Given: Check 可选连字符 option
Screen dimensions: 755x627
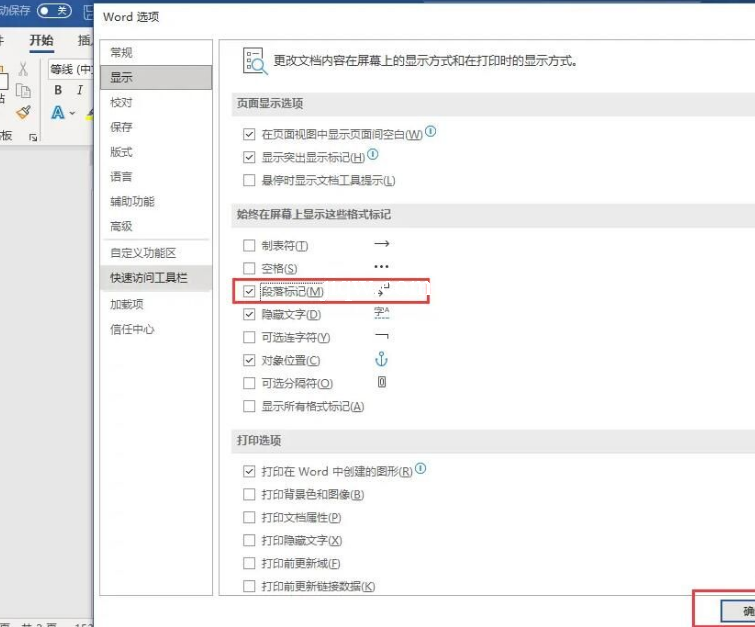Looking at the screenshot, I should coord(249,337).
